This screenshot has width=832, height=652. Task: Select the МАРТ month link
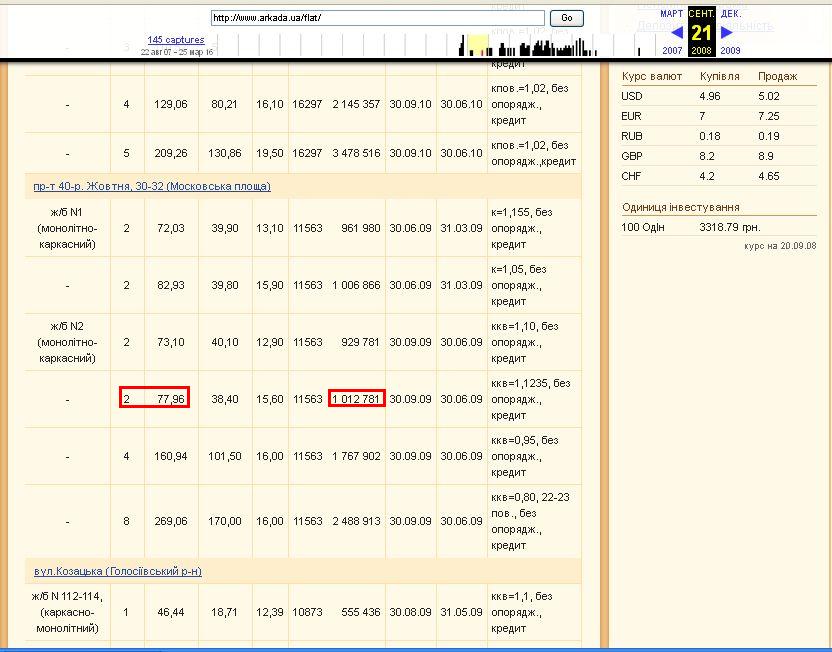[671, 14]
